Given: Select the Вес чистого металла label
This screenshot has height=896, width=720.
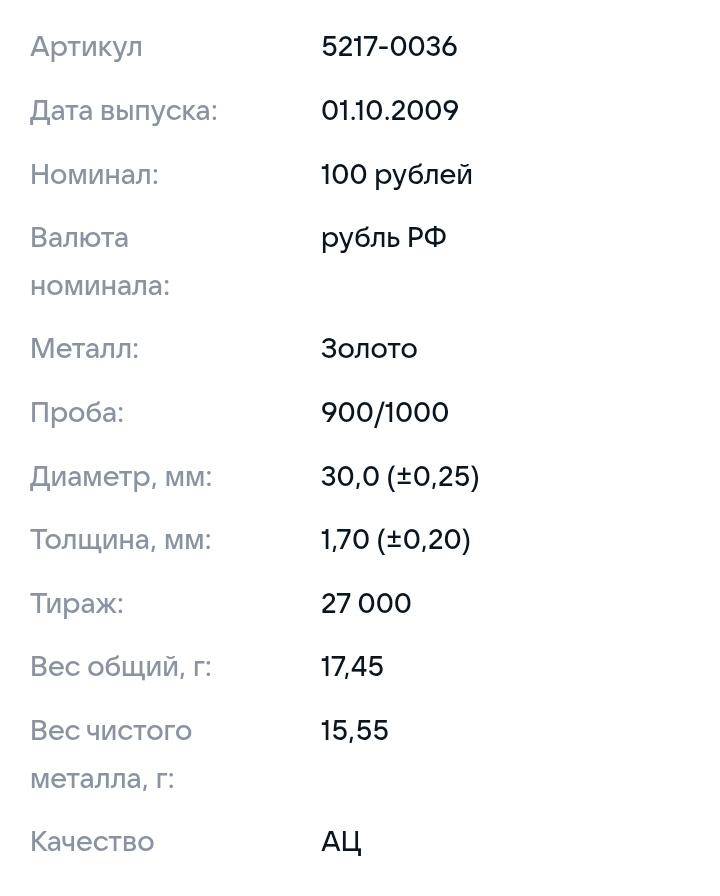Looking at the screenshot, I should point(110,755).
